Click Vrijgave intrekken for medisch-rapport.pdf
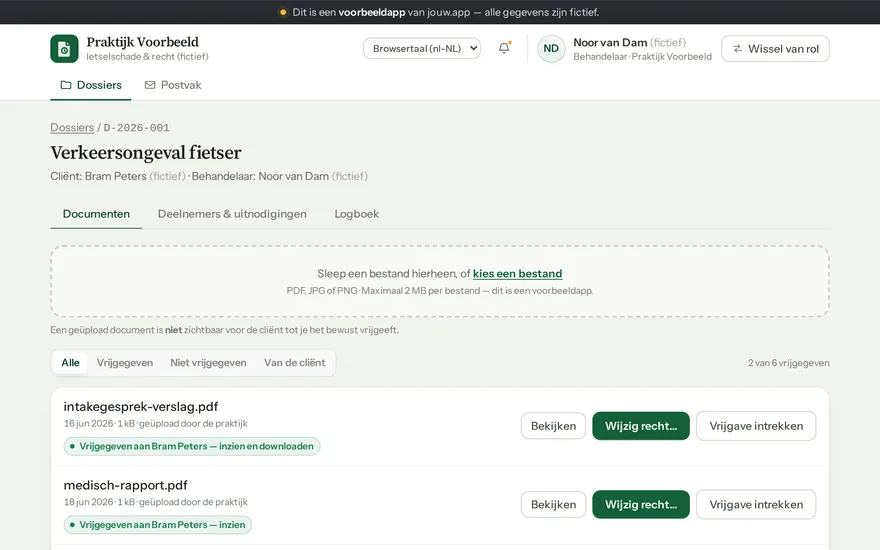 pos(756,505)
